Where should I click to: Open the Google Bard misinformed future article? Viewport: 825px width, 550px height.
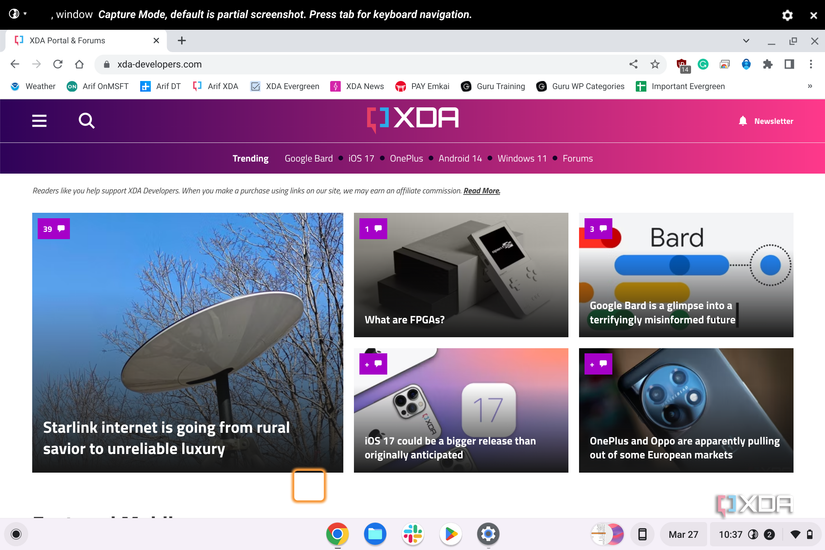[686, 275]
